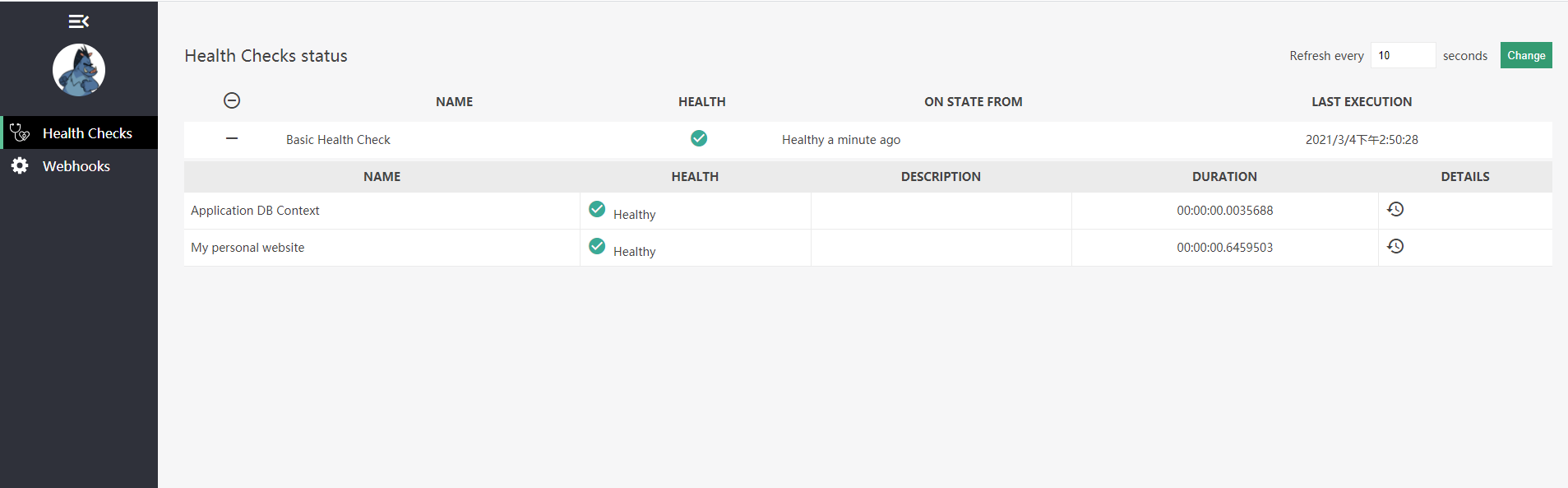Open the Health Checks menu item

[87, 133]
